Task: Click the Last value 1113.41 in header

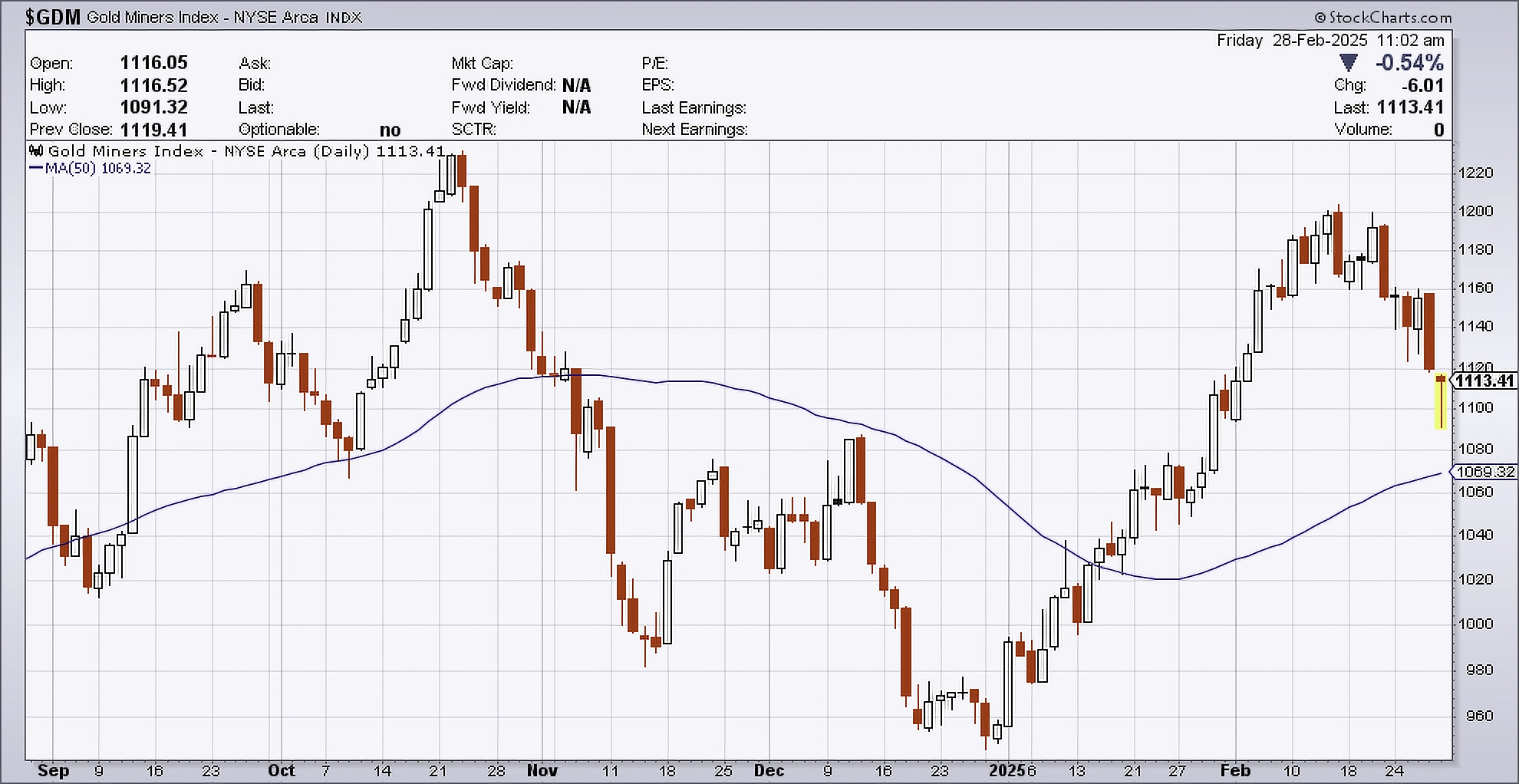Action: click(x=1410, y=107)
